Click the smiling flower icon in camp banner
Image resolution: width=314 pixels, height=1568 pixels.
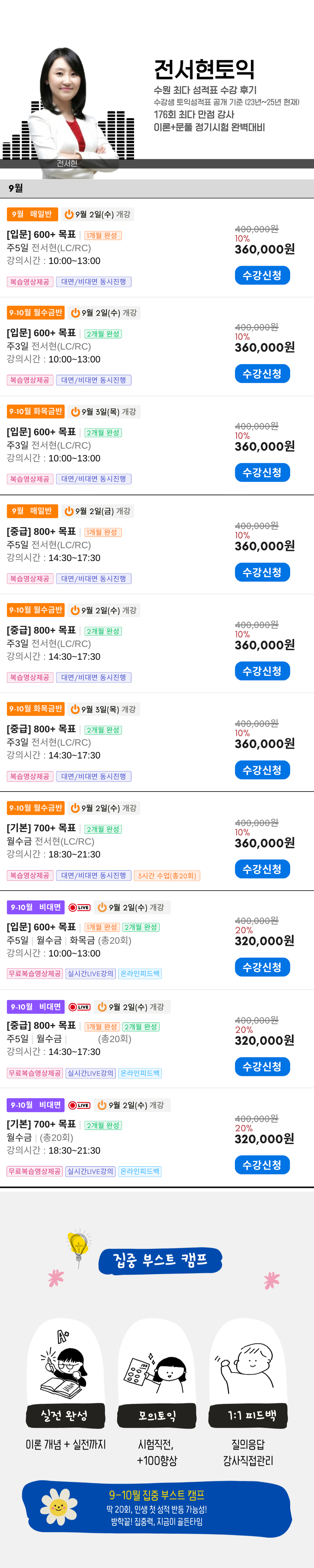(59, 1507)
